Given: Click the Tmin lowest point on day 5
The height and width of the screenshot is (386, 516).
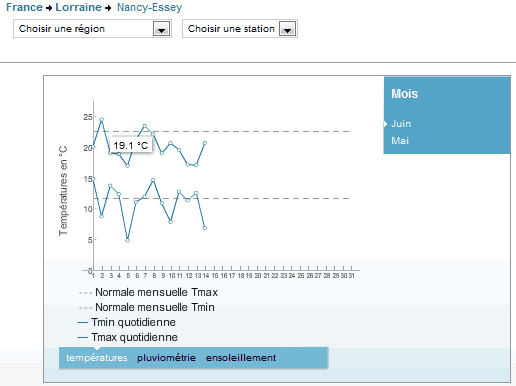Looking at the screenshot, I should click(x=127, y=240).
